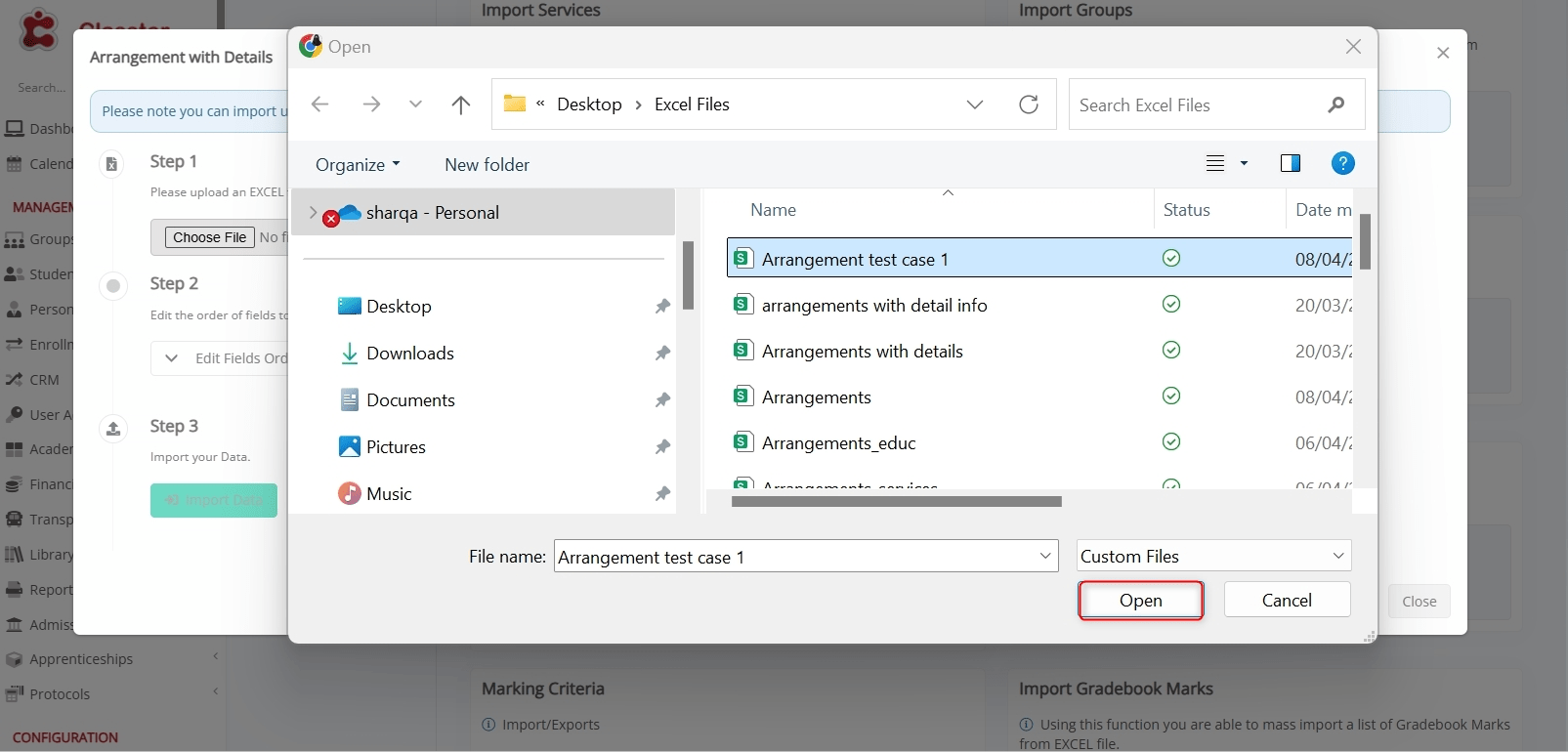Click the search magnifier icon
This screenshot has height=752, width=1568.
tap(1335, 104)
